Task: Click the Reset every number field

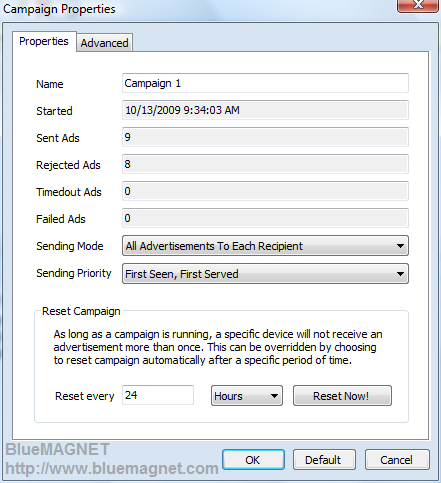Action: 158,395
